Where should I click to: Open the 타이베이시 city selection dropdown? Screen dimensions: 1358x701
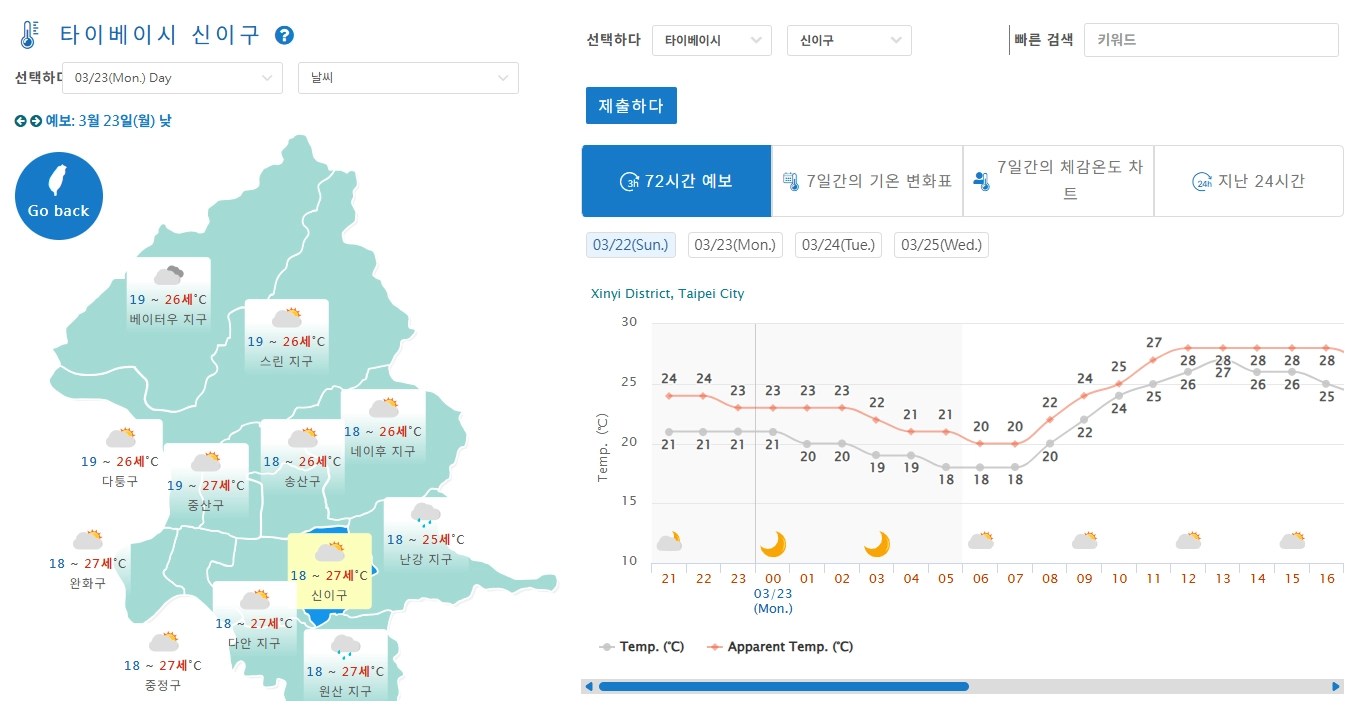point(711,40)
